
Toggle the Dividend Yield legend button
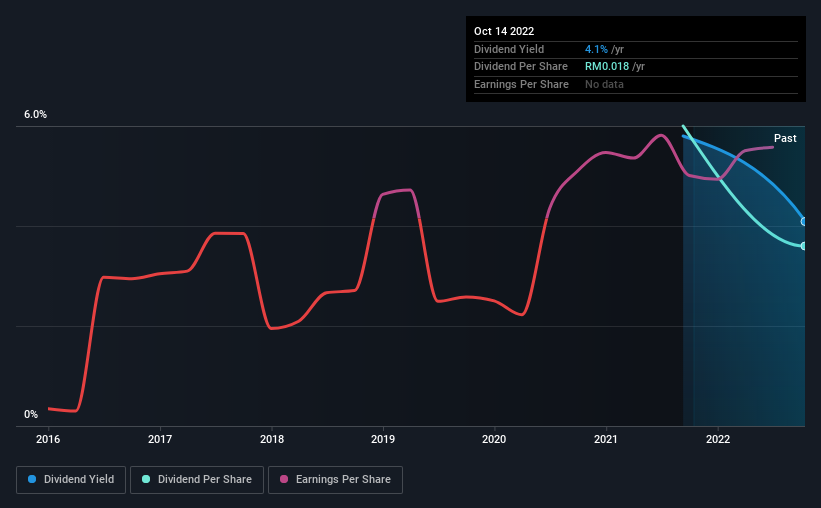[71, 480]
